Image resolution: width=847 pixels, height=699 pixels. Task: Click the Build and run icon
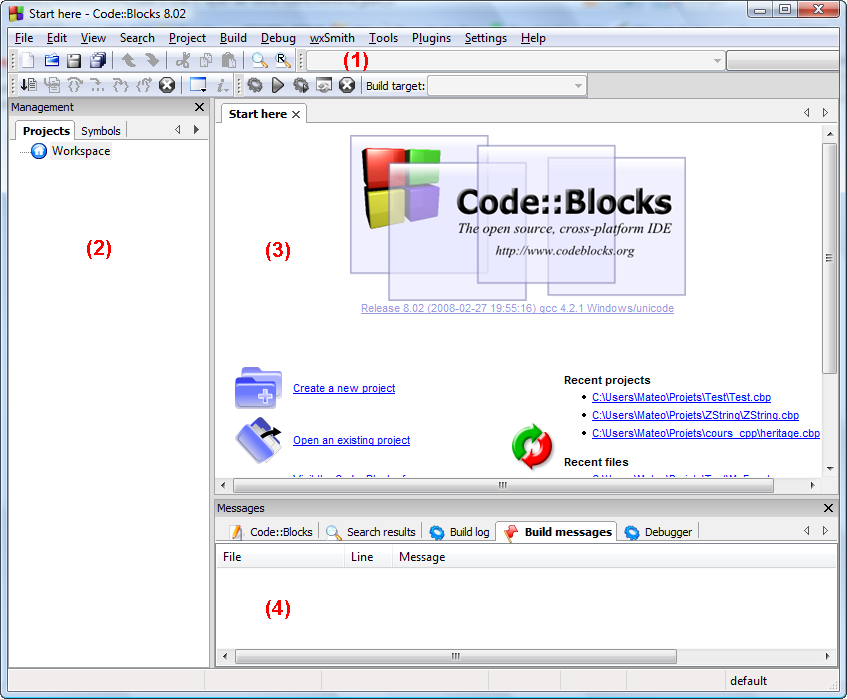tap(301, 85)
